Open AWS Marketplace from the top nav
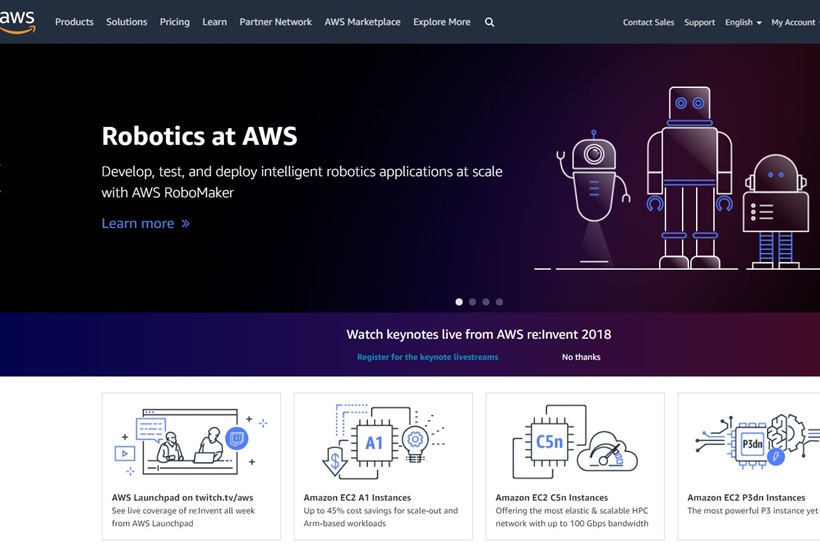The height and width of the screenshot is (548, 820). pos(362,22)
